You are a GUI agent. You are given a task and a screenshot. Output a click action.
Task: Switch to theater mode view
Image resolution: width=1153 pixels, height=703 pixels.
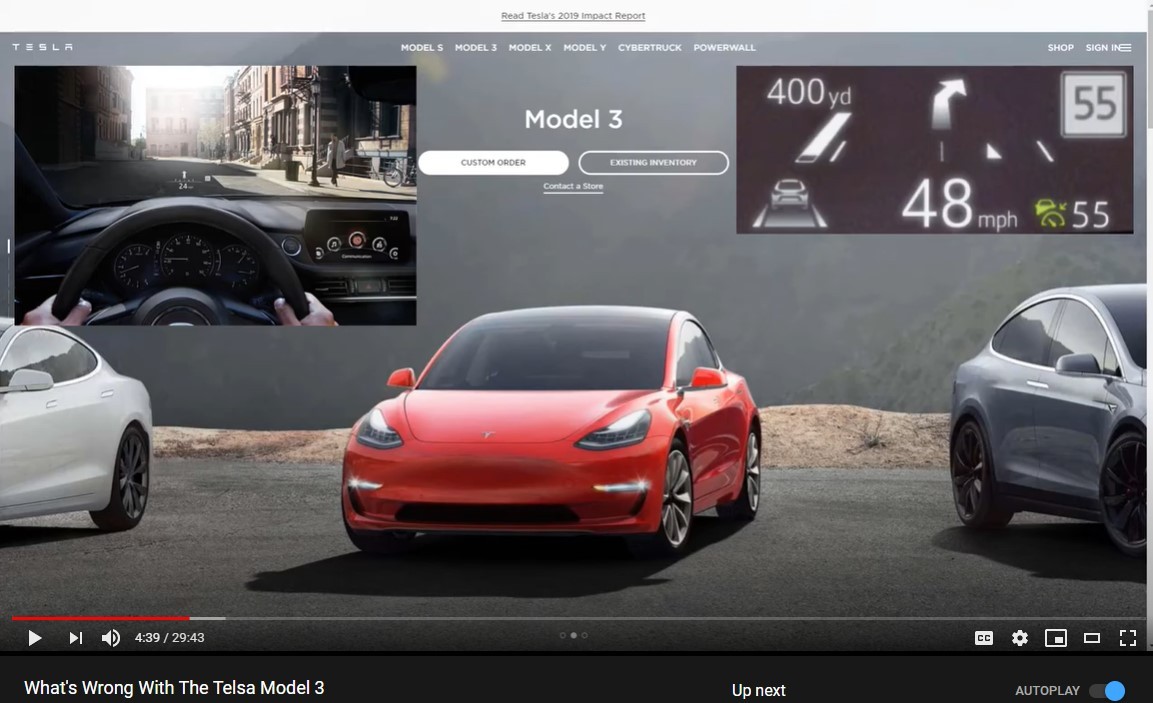[1092, 638]
